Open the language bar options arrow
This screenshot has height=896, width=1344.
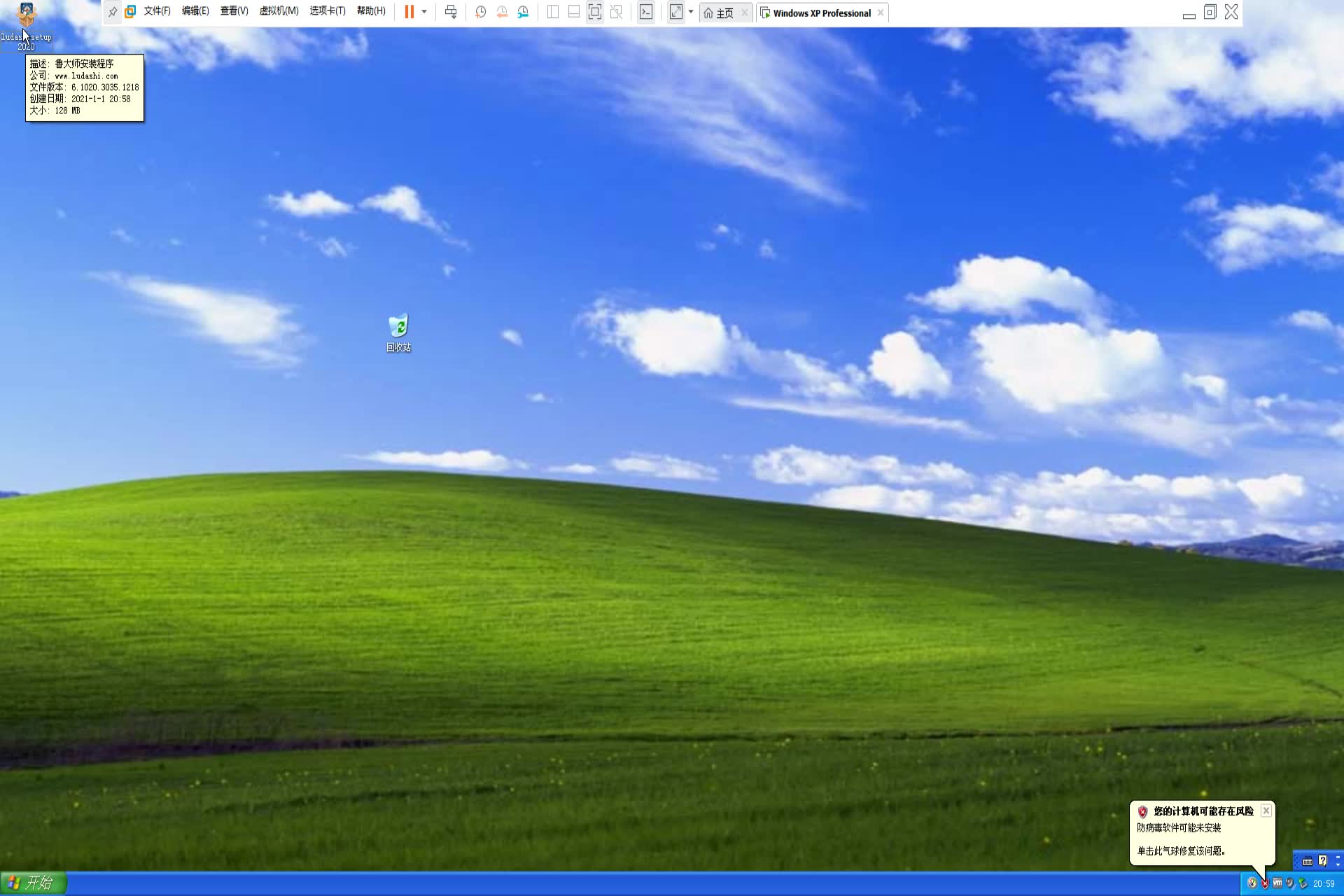1338,865
